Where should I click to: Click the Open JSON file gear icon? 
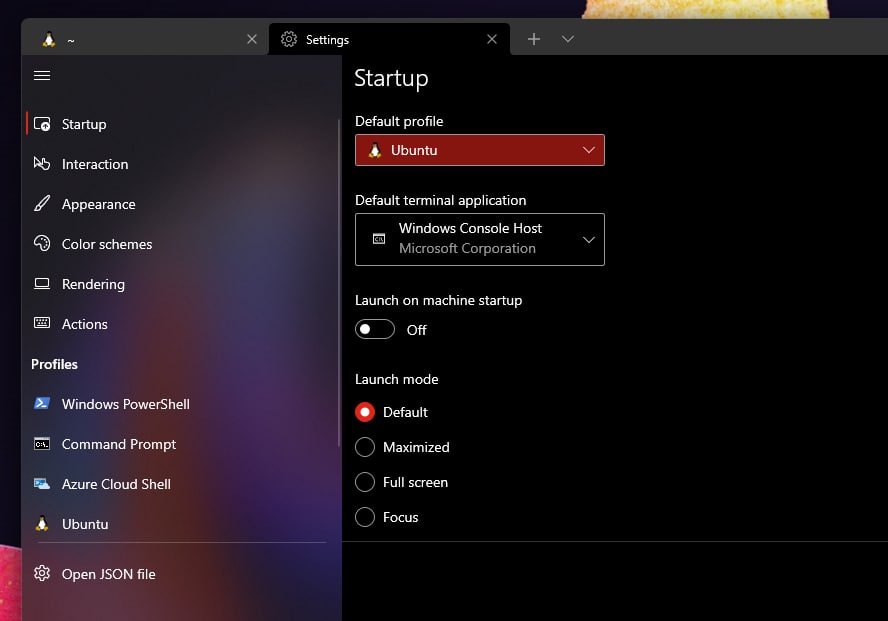(42, 573)
